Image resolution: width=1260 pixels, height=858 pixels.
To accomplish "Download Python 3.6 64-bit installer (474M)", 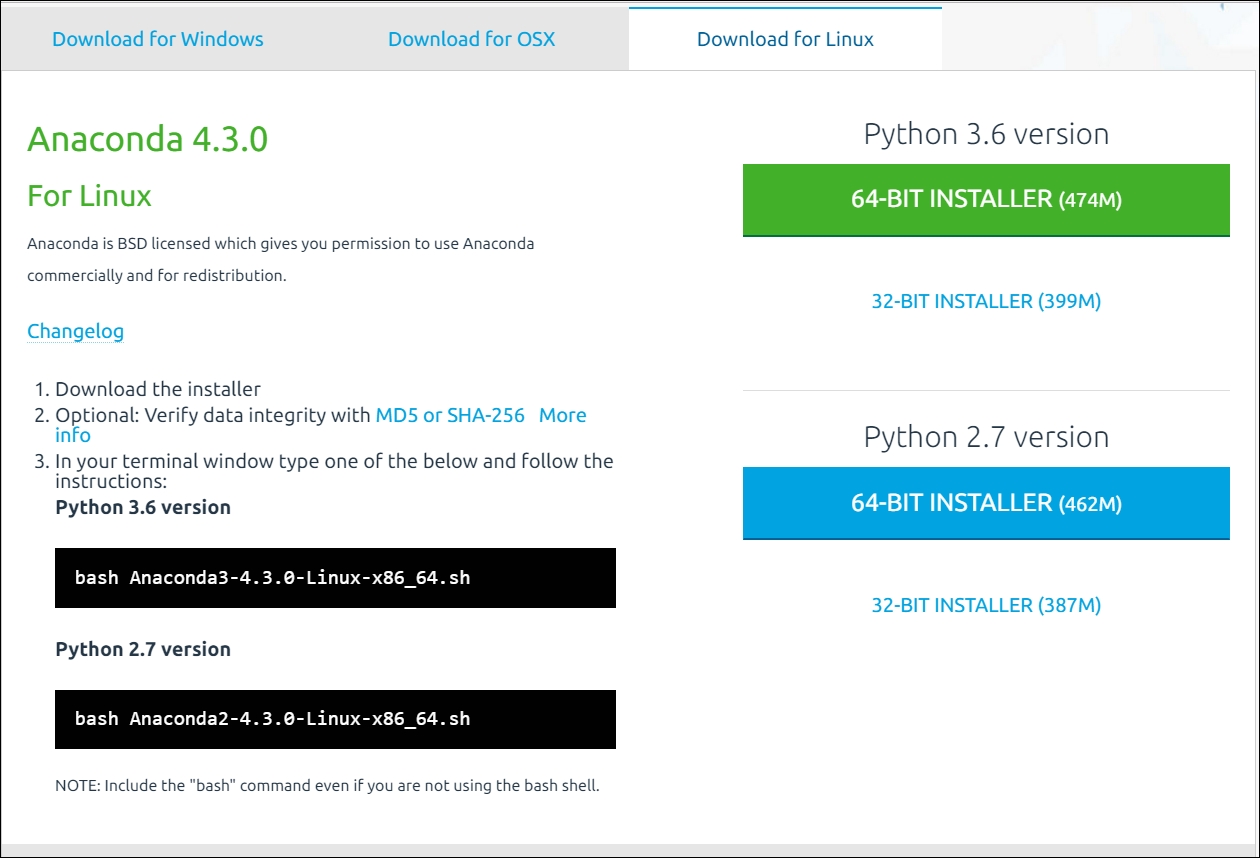I will pyautogui.click(x=986, y=200).
